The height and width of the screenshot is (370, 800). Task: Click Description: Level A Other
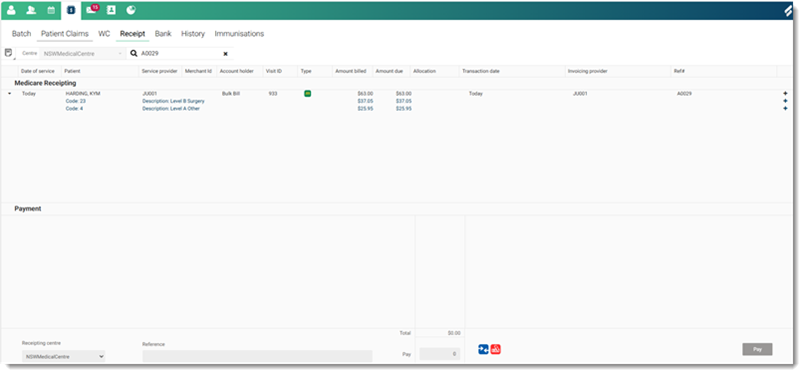click(171, 108)
